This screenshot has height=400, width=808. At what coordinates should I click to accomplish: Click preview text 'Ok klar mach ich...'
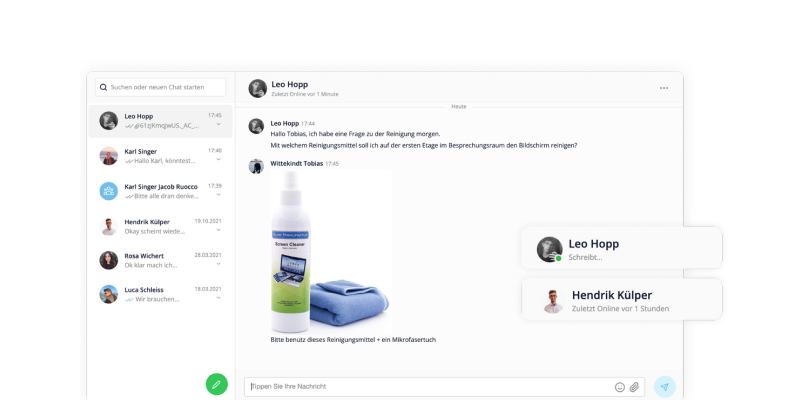click(x=150, y=265)
